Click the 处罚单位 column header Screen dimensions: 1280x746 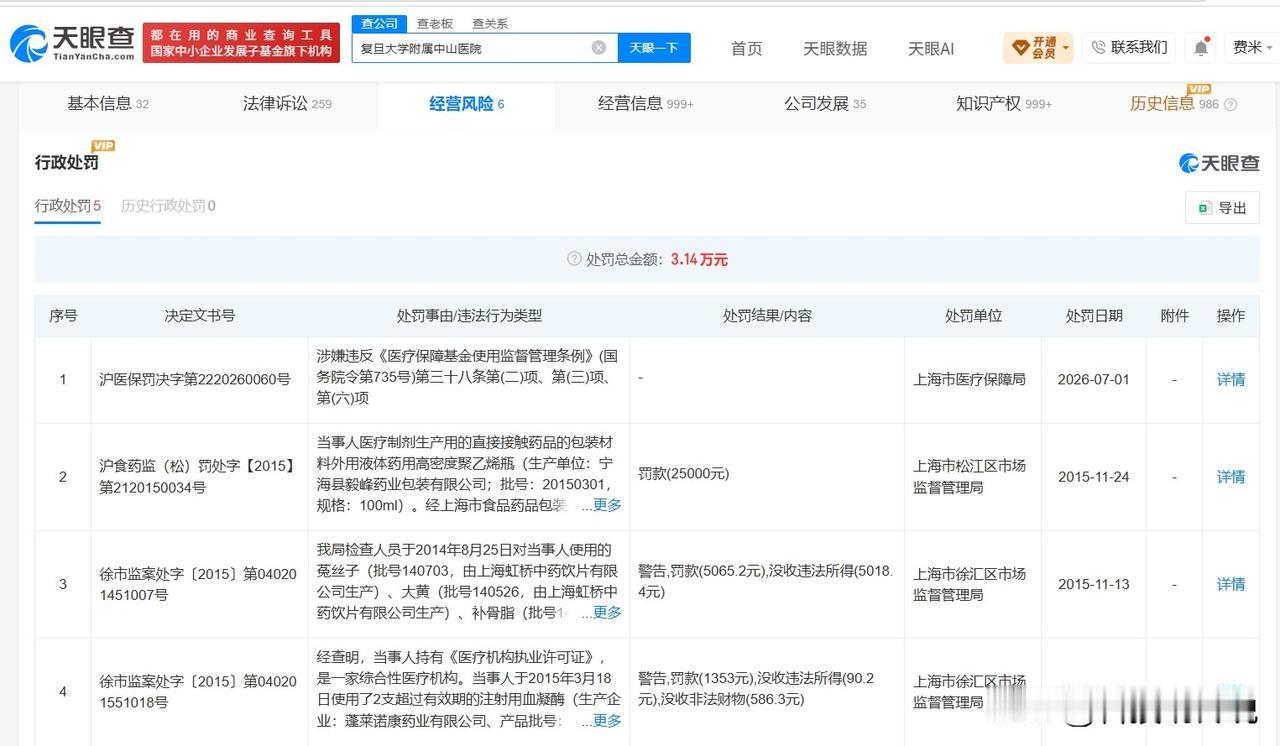coord(973,316)
